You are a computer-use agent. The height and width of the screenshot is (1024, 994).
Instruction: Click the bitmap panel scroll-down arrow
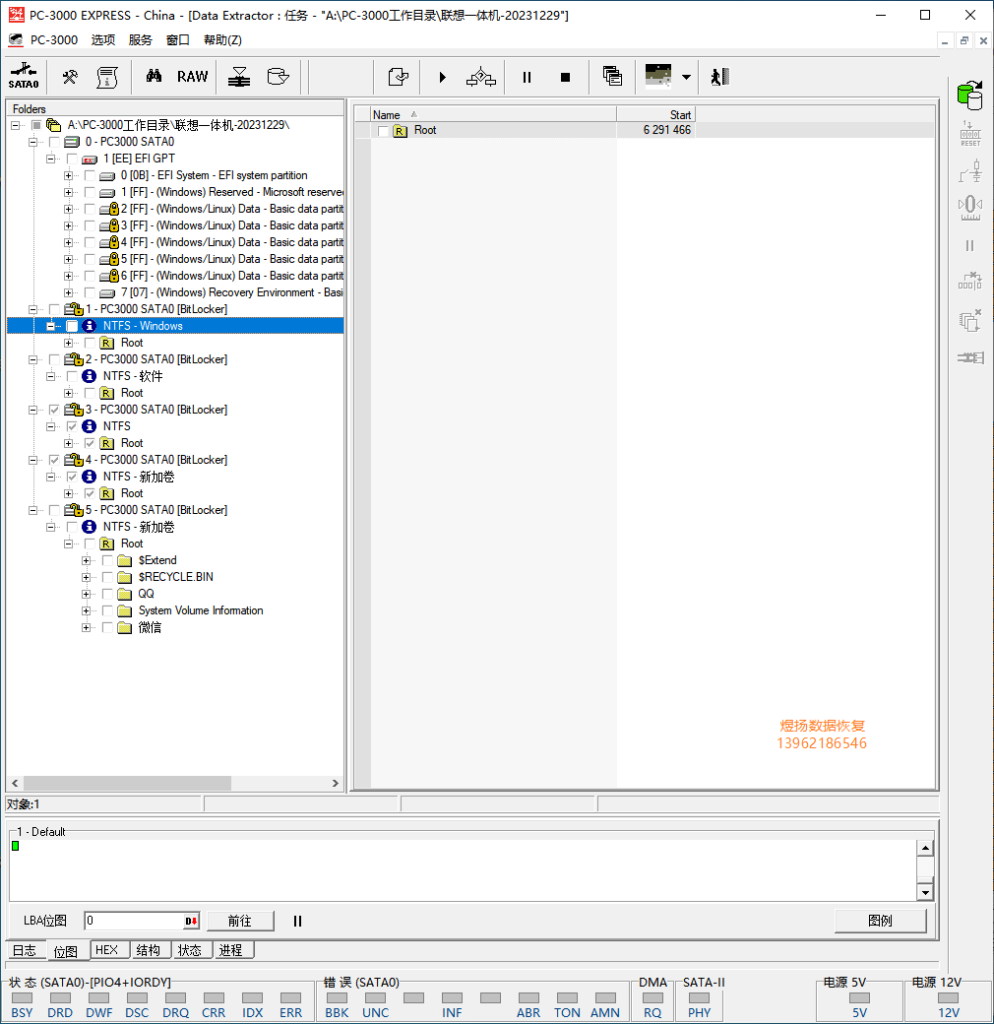925,892
